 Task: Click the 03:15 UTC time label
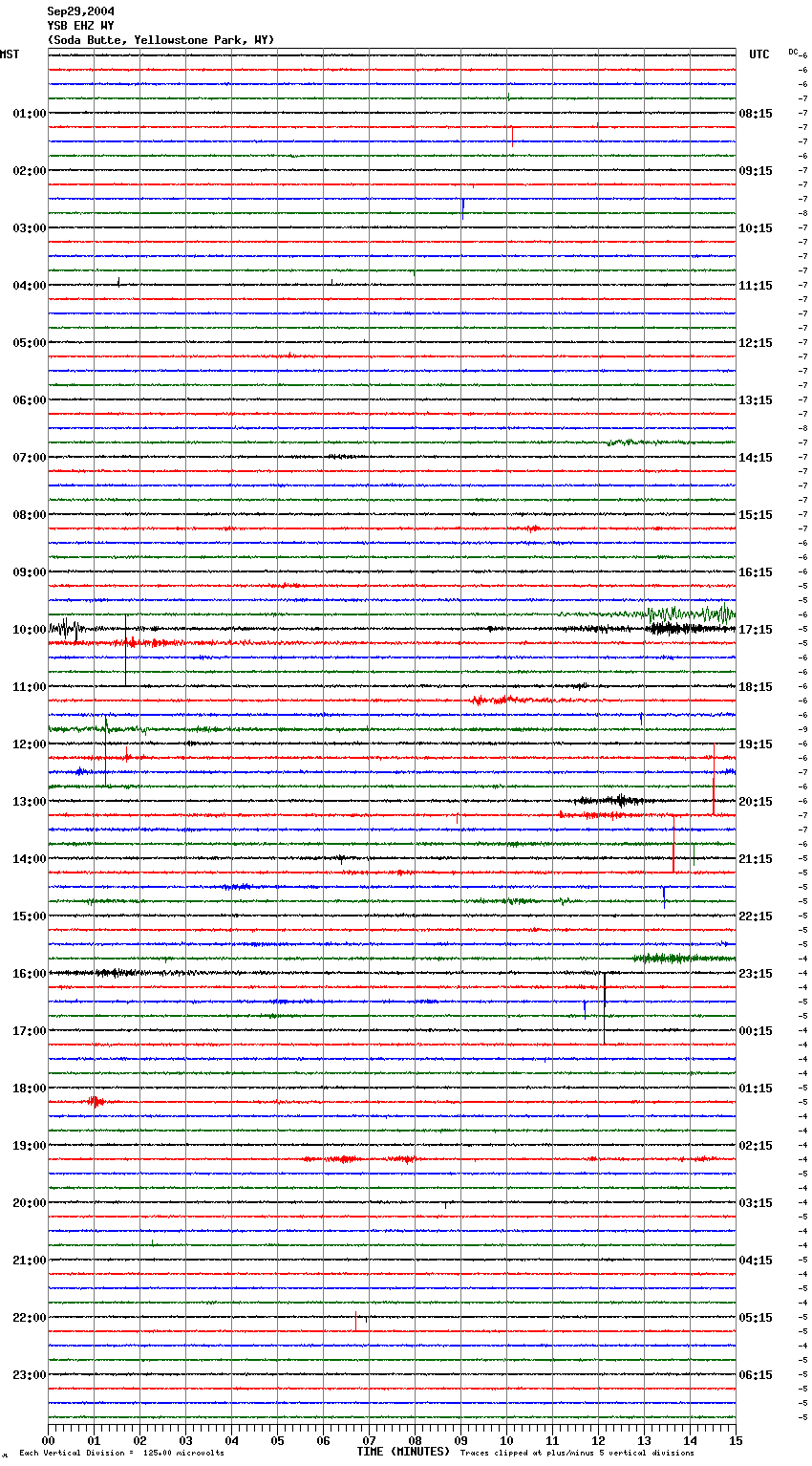point(756,1203)
